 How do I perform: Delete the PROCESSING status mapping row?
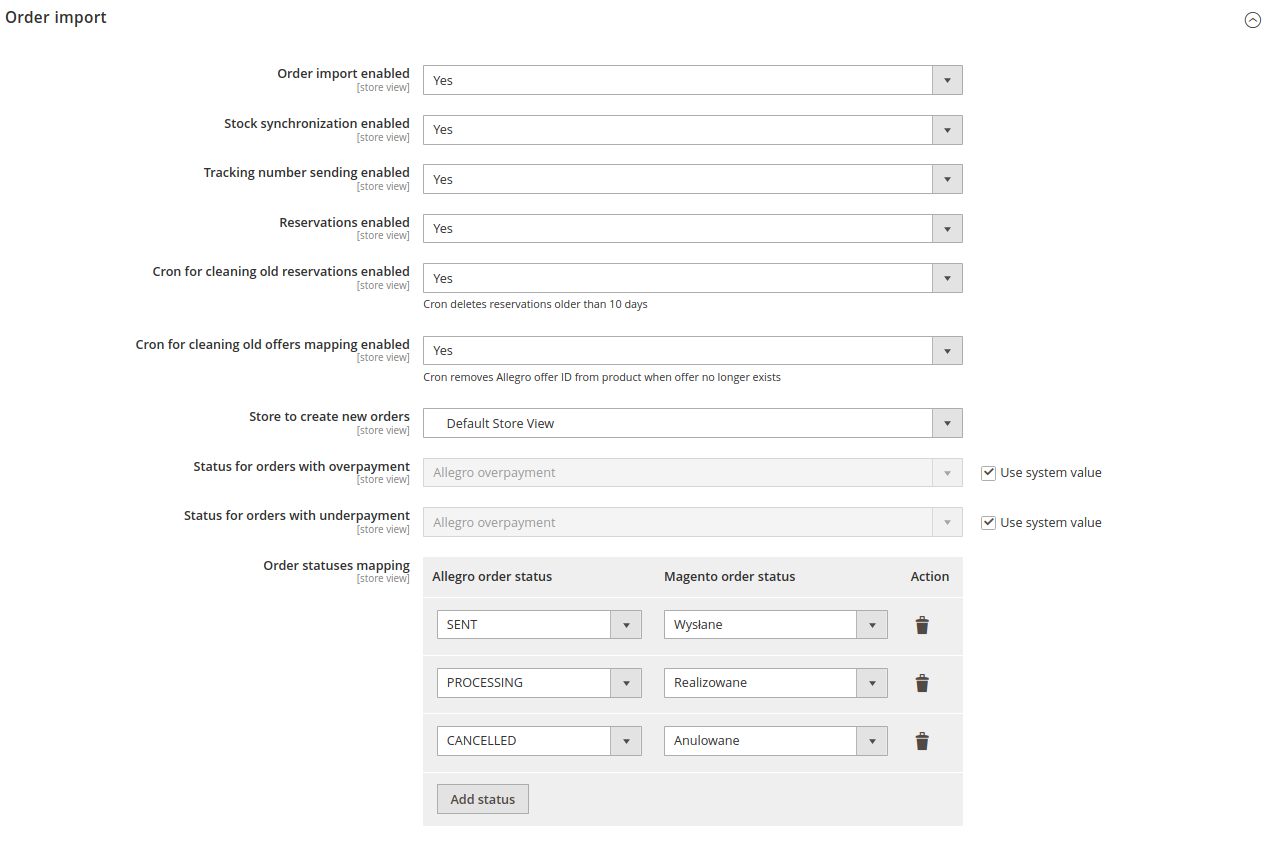tap(922, 683)
